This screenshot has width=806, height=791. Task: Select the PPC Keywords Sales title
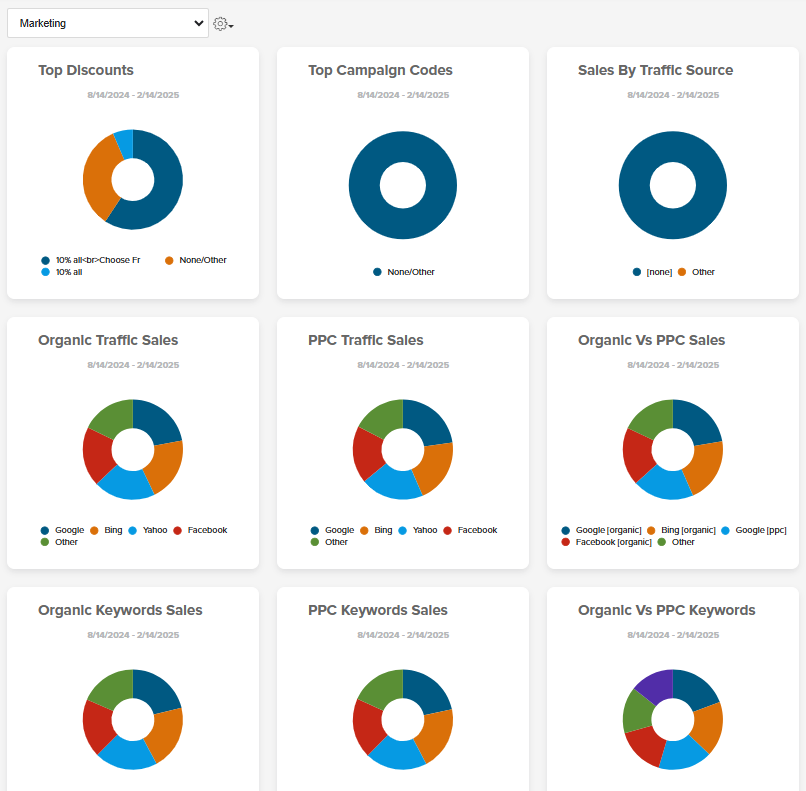click(x=378, y=610)
